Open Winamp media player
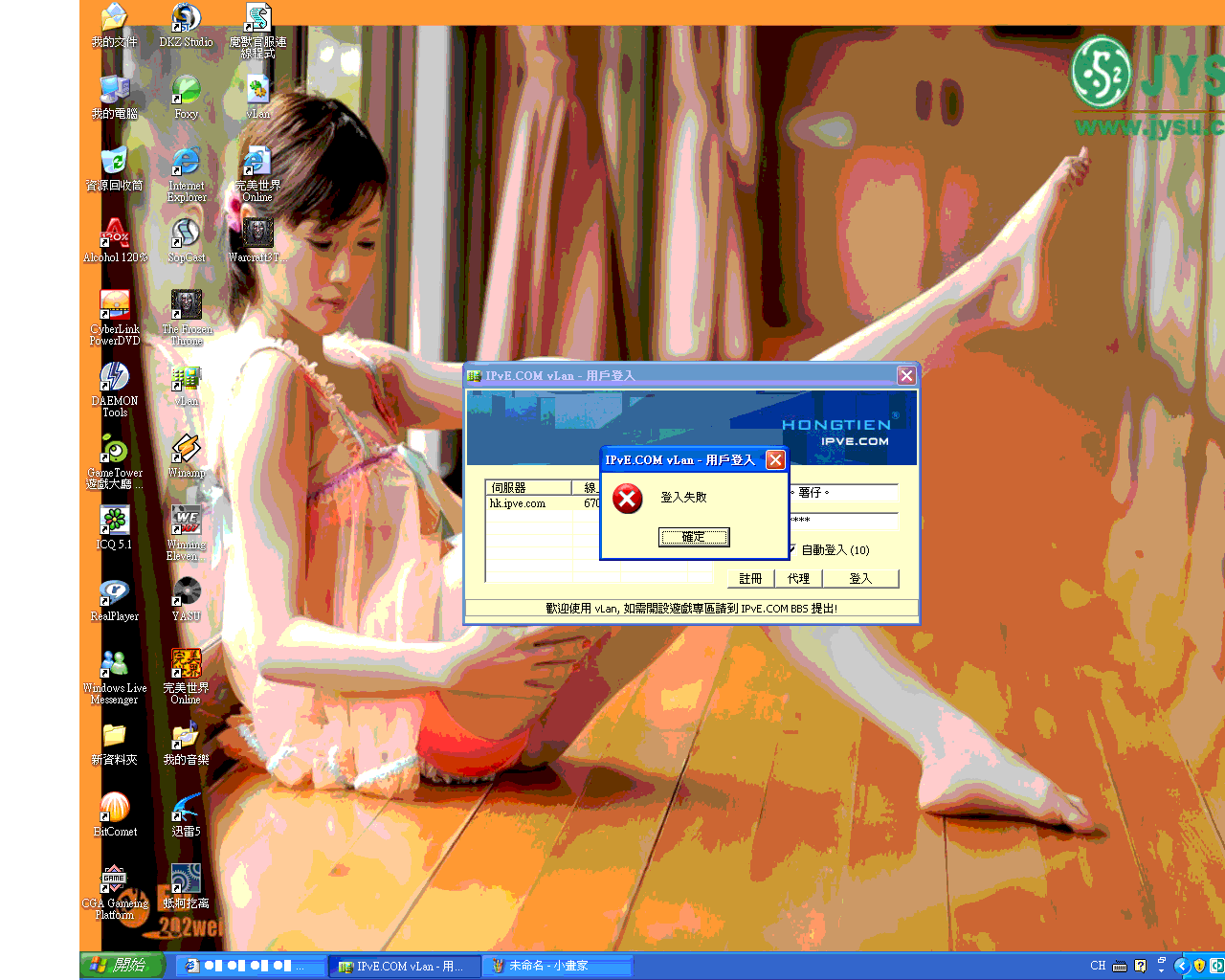The width and height of the screenshot is (1225, 980). (x=186, y=450)
